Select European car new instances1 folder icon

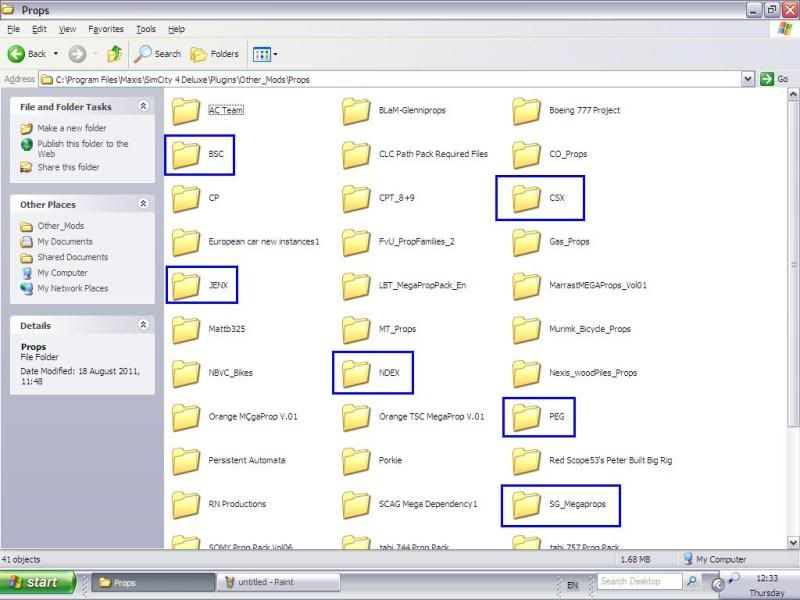[x=186, y=242]
